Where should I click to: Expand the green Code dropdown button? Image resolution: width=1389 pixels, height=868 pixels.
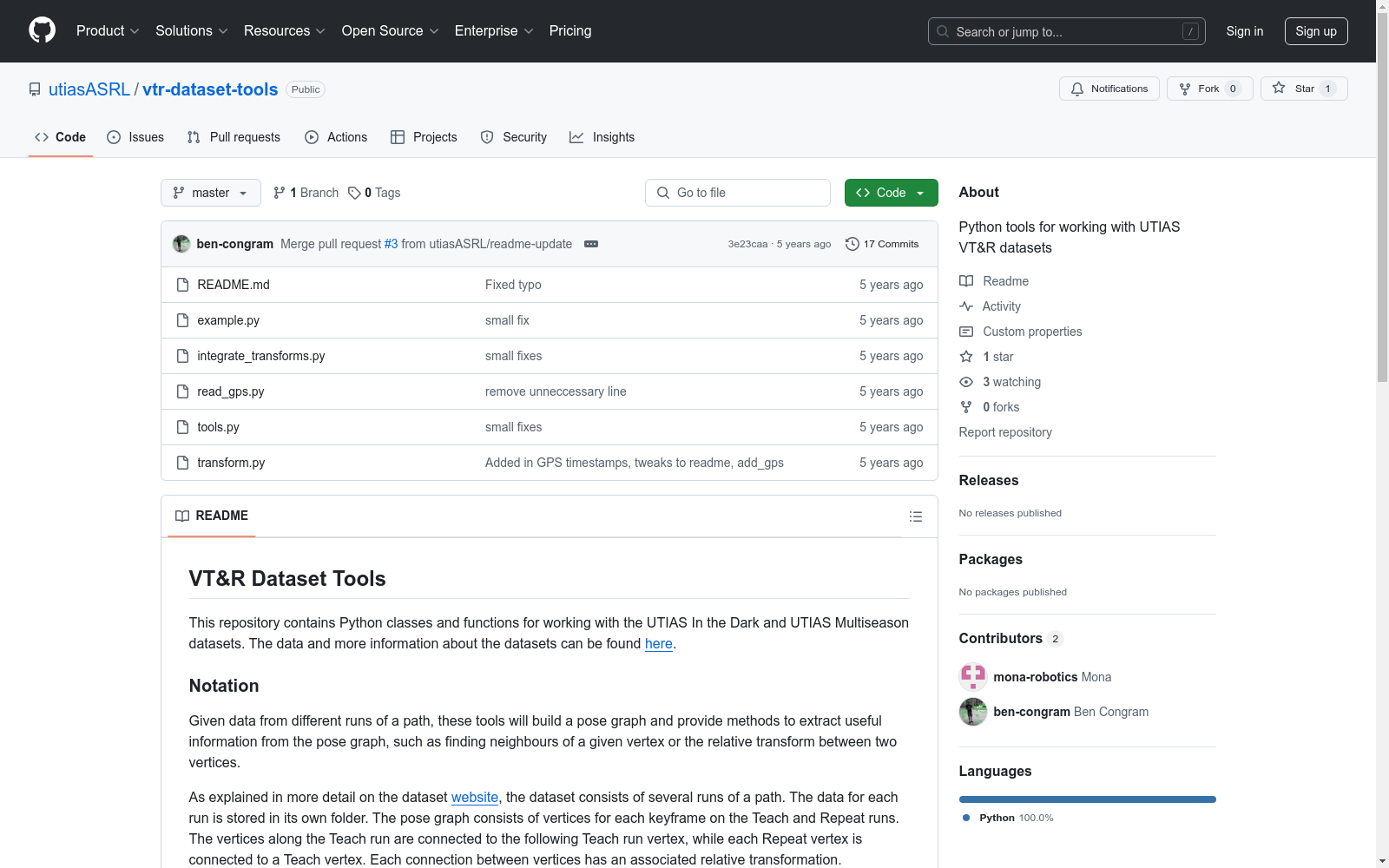(892, 193)
